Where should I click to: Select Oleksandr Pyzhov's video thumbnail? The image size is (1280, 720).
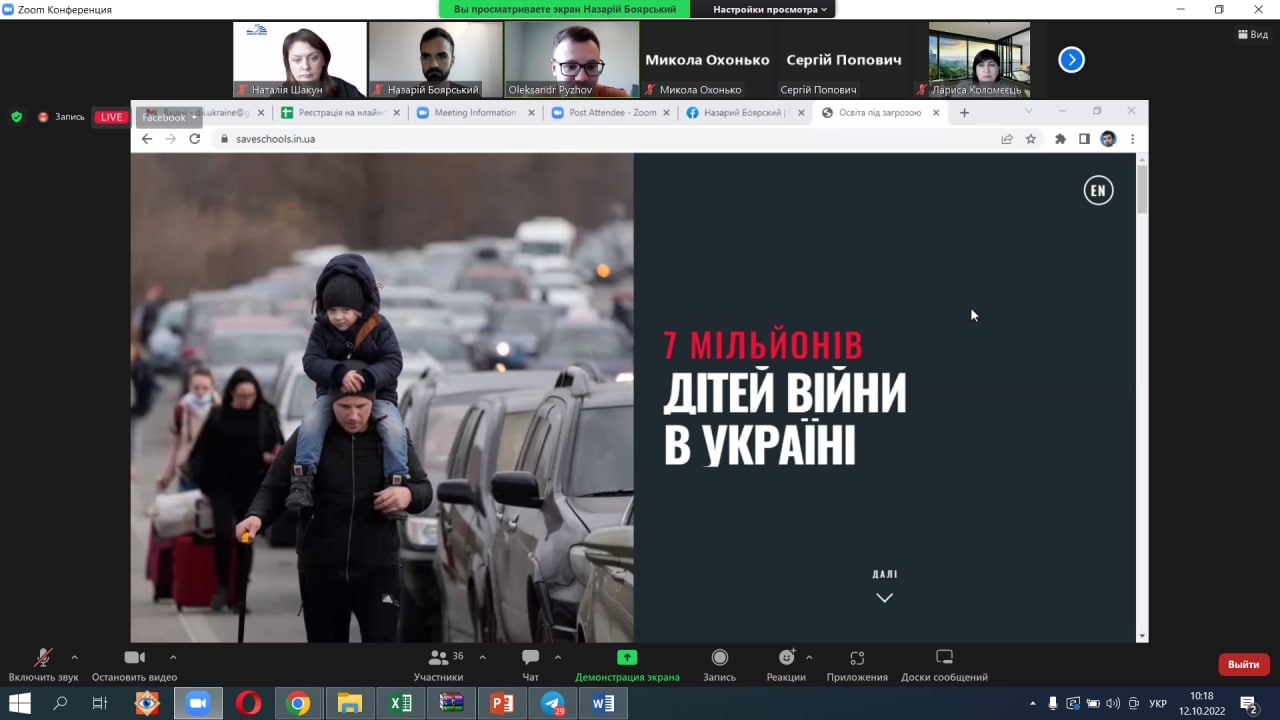coord(571,60)
